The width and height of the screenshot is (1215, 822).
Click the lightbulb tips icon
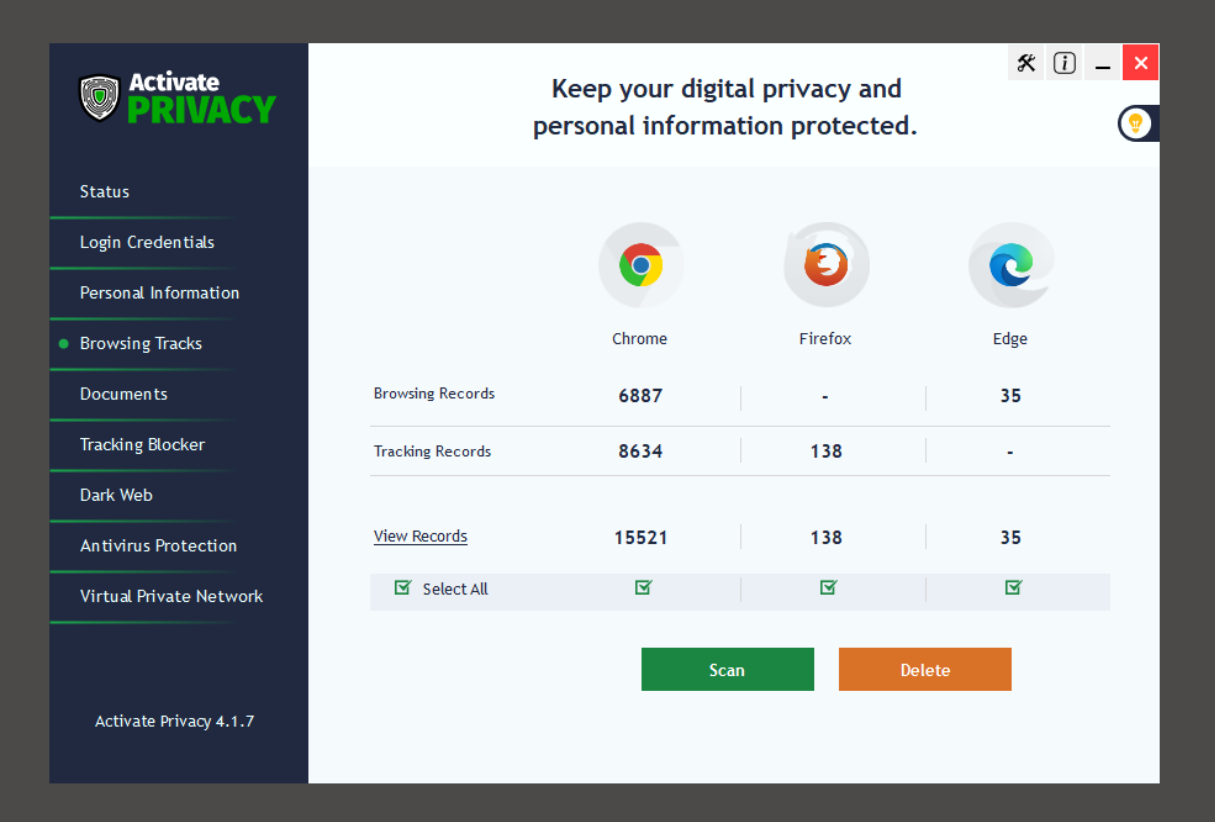click(x=1136, y=124)
